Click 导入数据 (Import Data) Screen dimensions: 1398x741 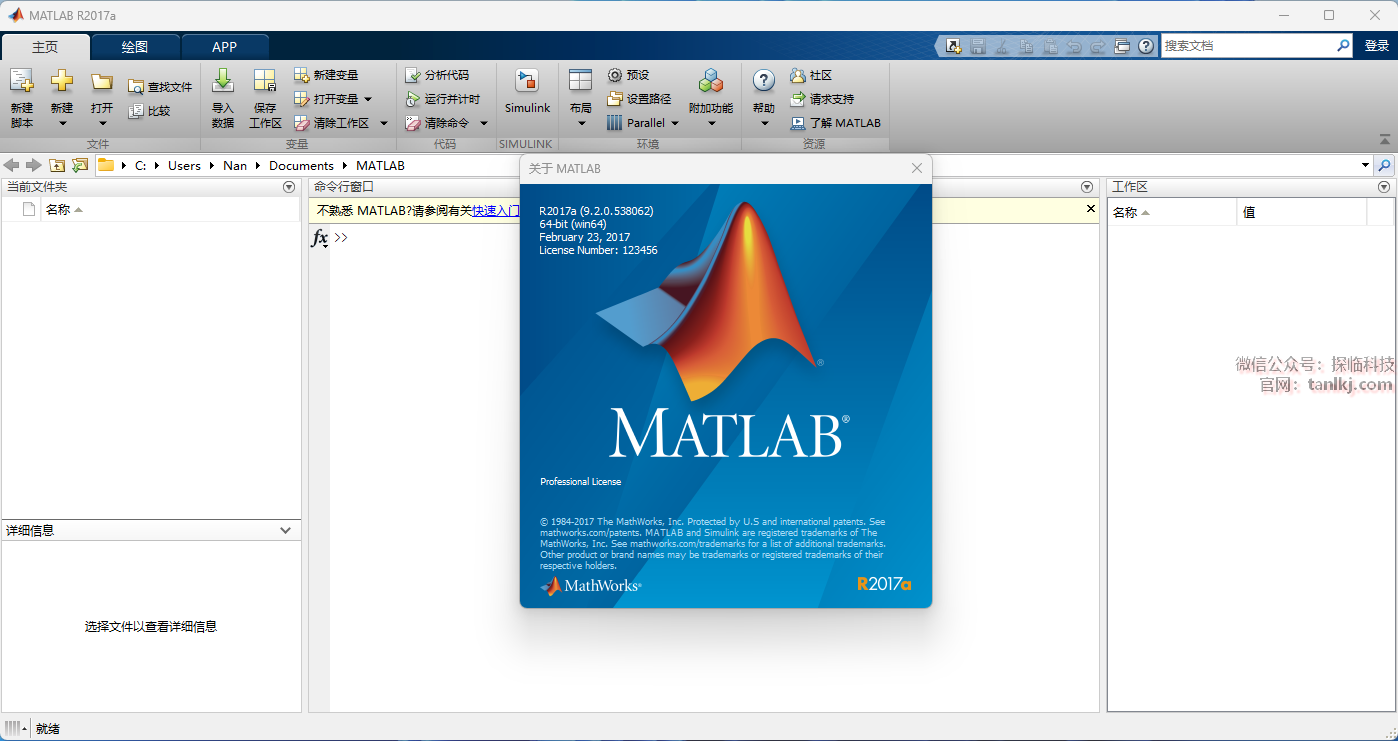pos(223,98)
